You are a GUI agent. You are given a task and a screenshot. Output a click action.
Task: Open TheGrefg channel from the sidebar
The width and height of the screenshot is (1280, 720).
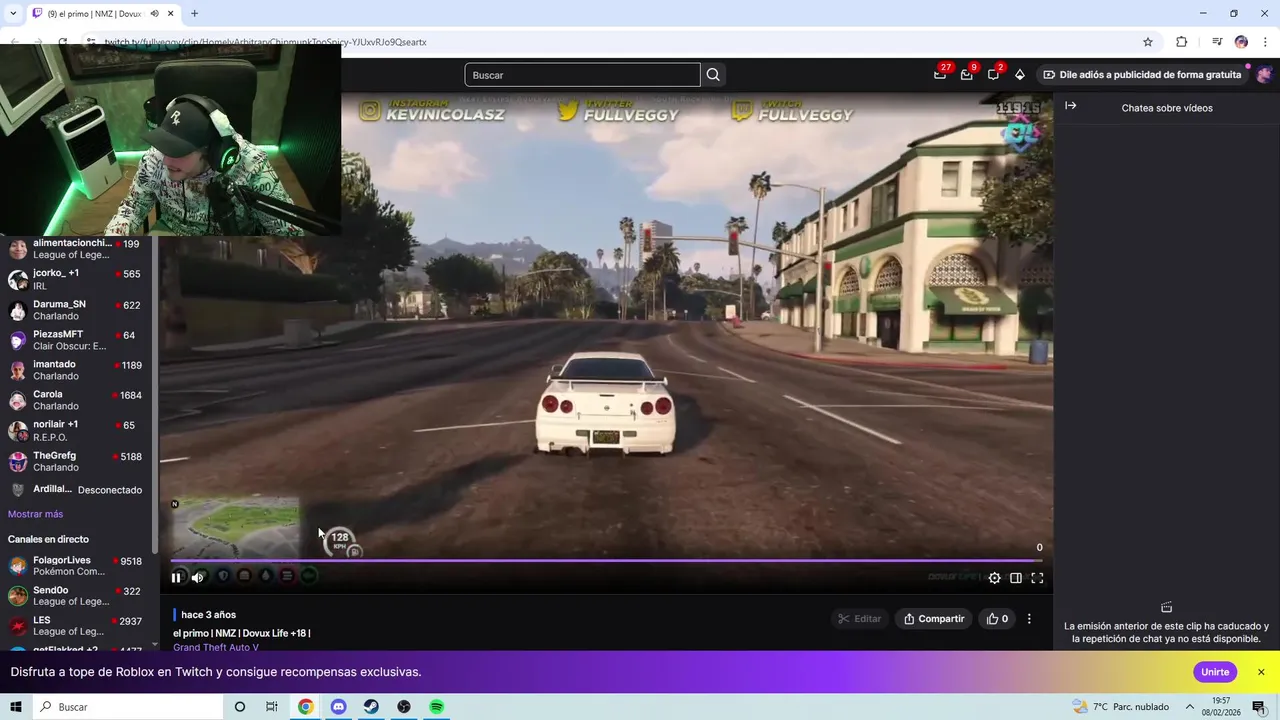click(x=76, y=461)
